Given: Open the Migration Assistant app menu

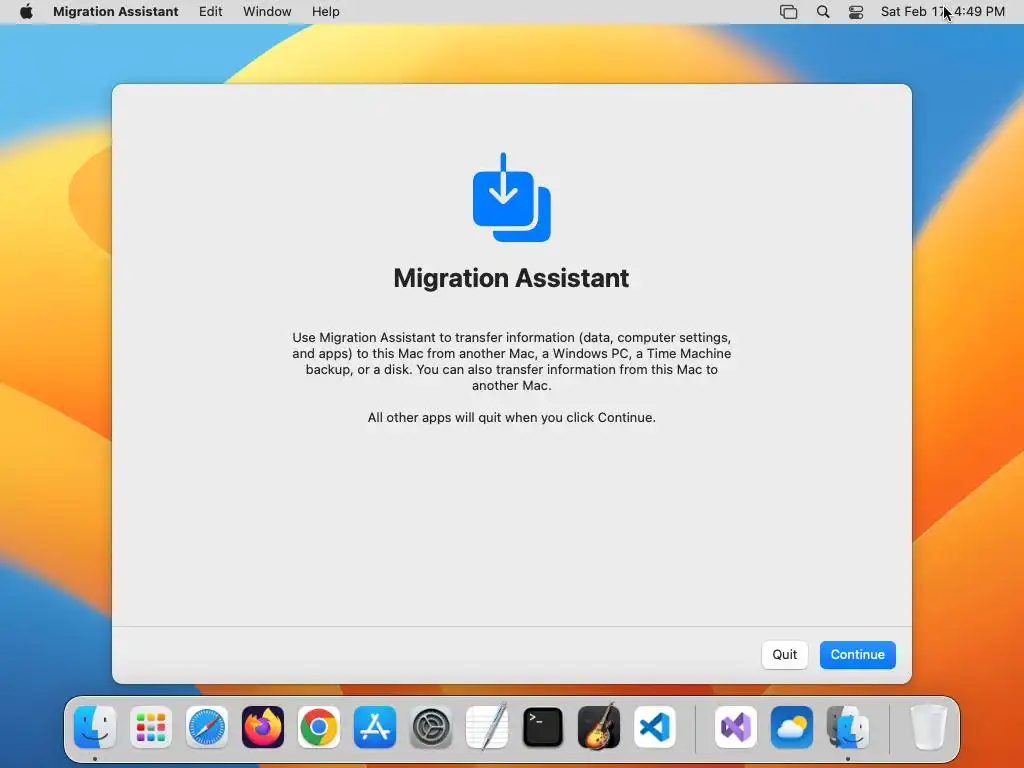Looking at the screenshot, I should click(x=116, y=12).
